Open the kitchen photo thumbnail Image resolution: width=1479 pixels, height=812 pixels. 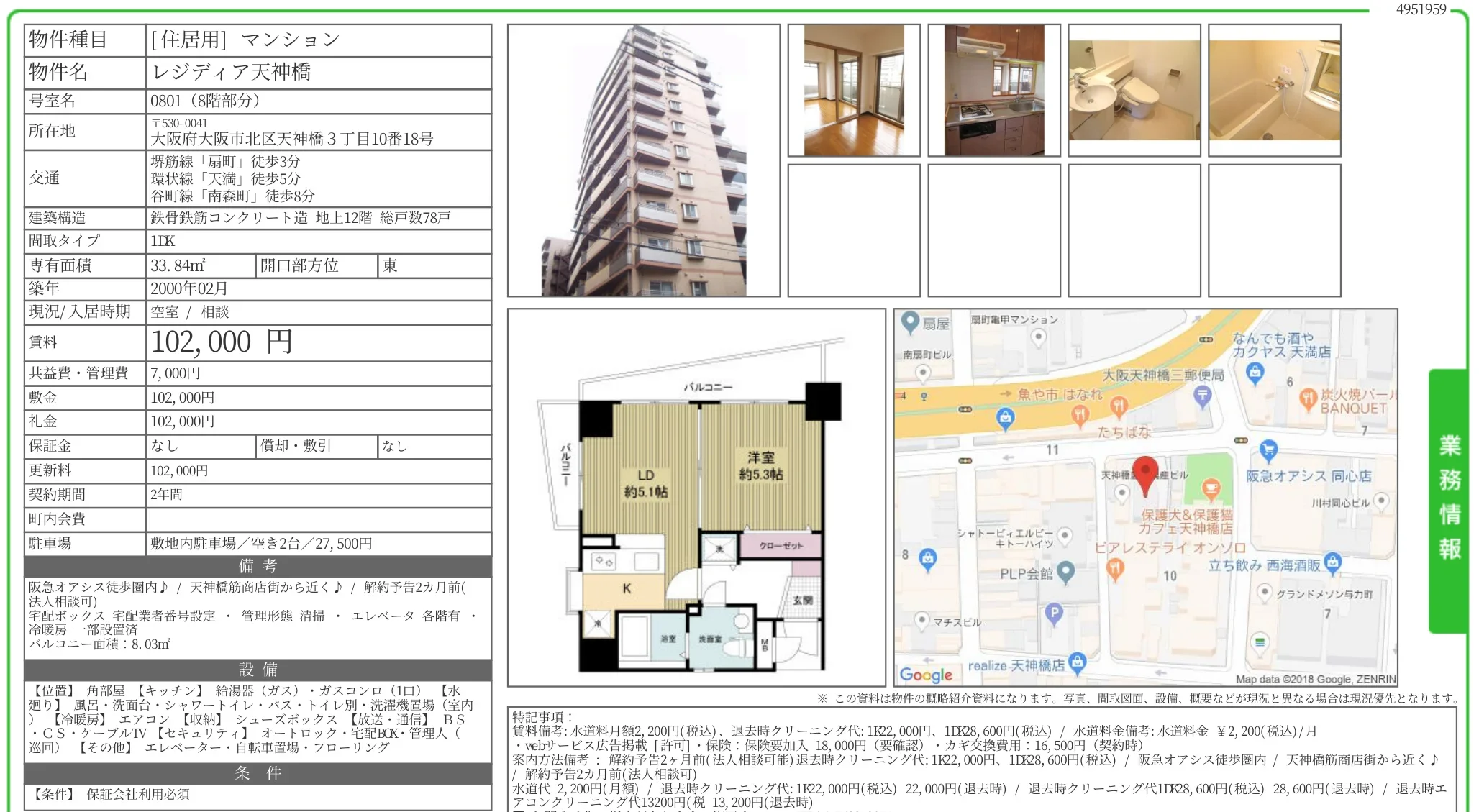(994, 90)
